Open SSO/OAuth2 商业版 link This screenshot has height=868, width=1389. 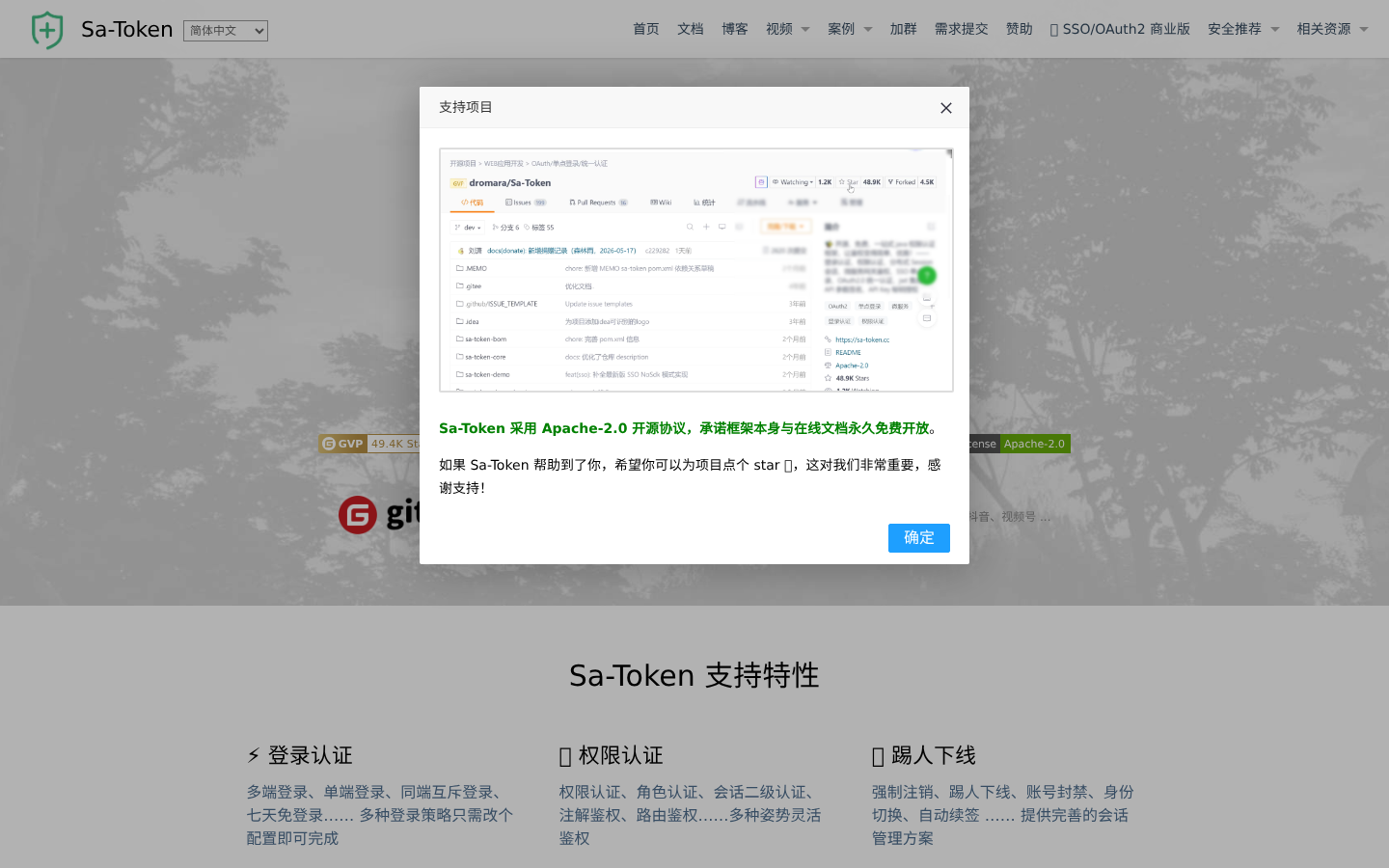point(1120,29)
